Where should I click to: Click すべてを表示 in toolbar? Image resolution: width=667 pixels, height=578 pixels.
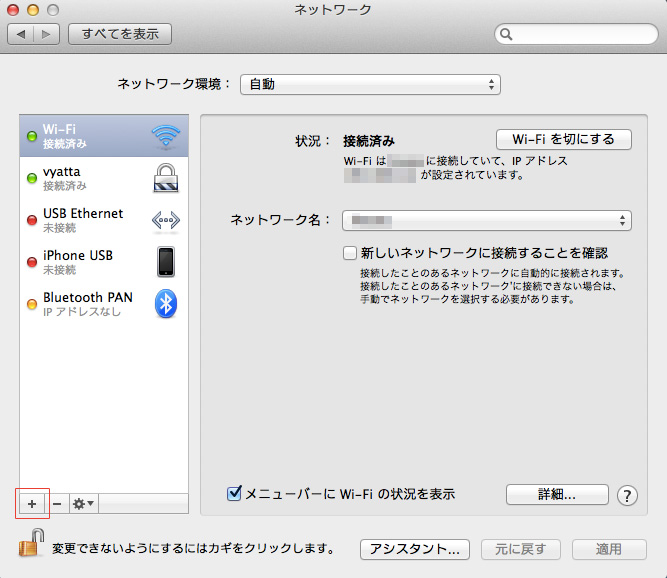[120, 34]
